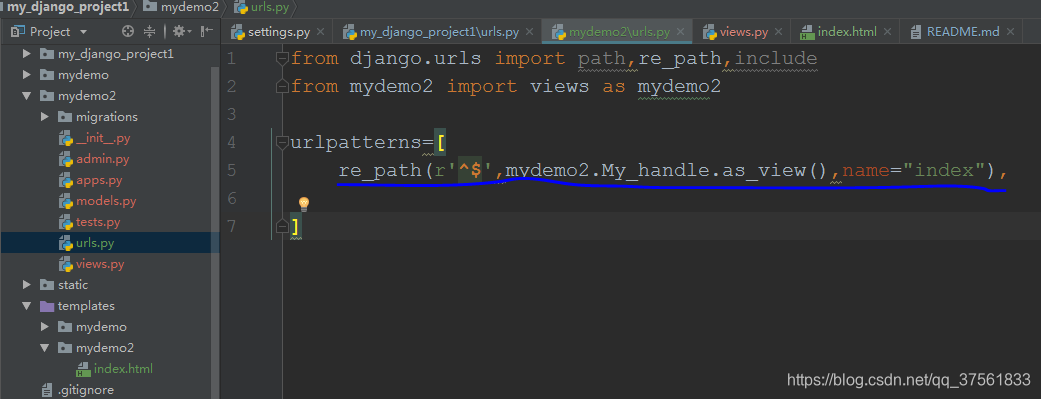Collapse all project tree nodes icon
Screen dimensions: 1041x399
coord(149,31)
